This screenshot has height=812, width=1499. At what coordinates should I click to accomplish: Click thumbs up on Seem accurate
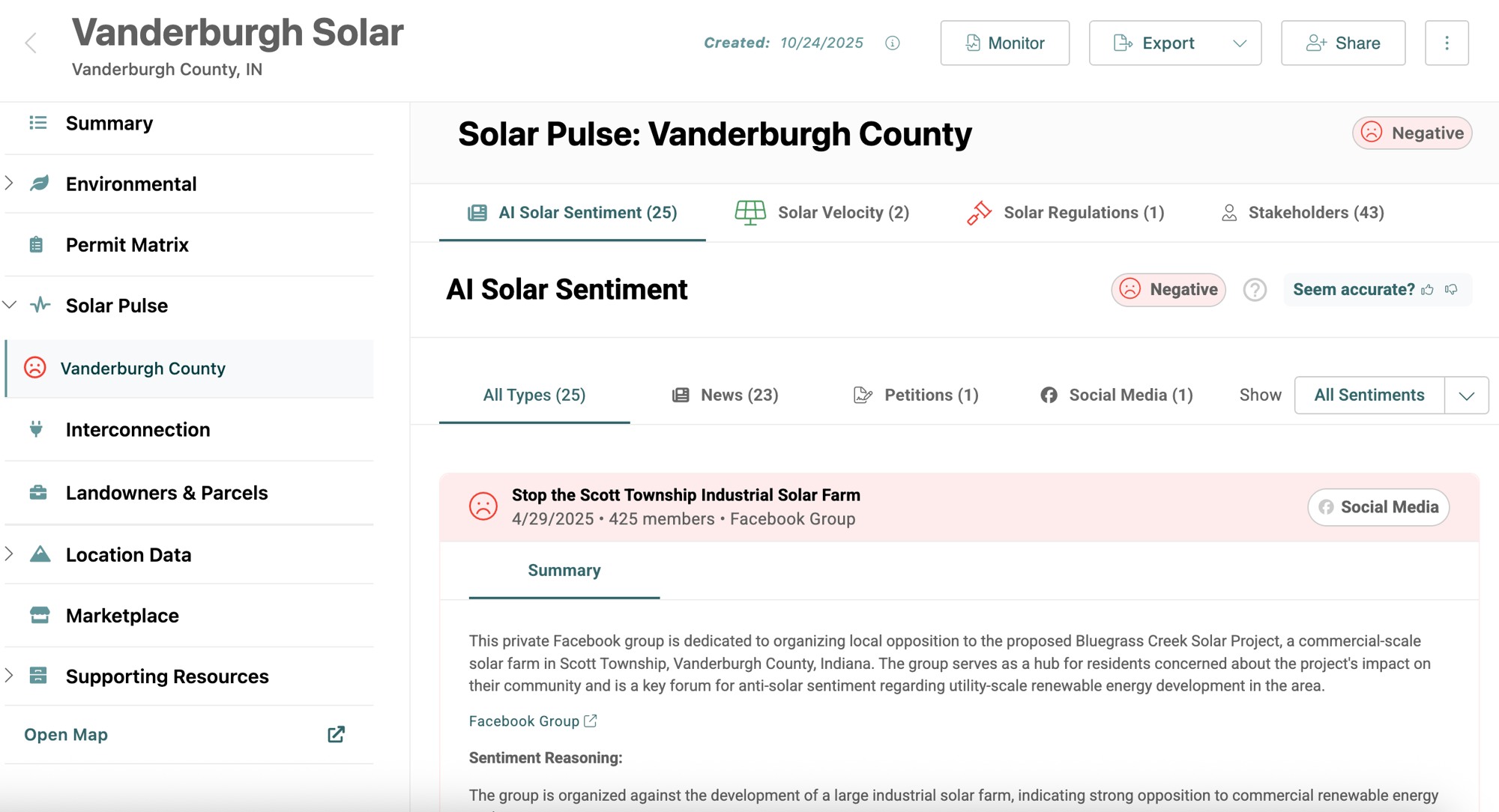coord(1428,289)
